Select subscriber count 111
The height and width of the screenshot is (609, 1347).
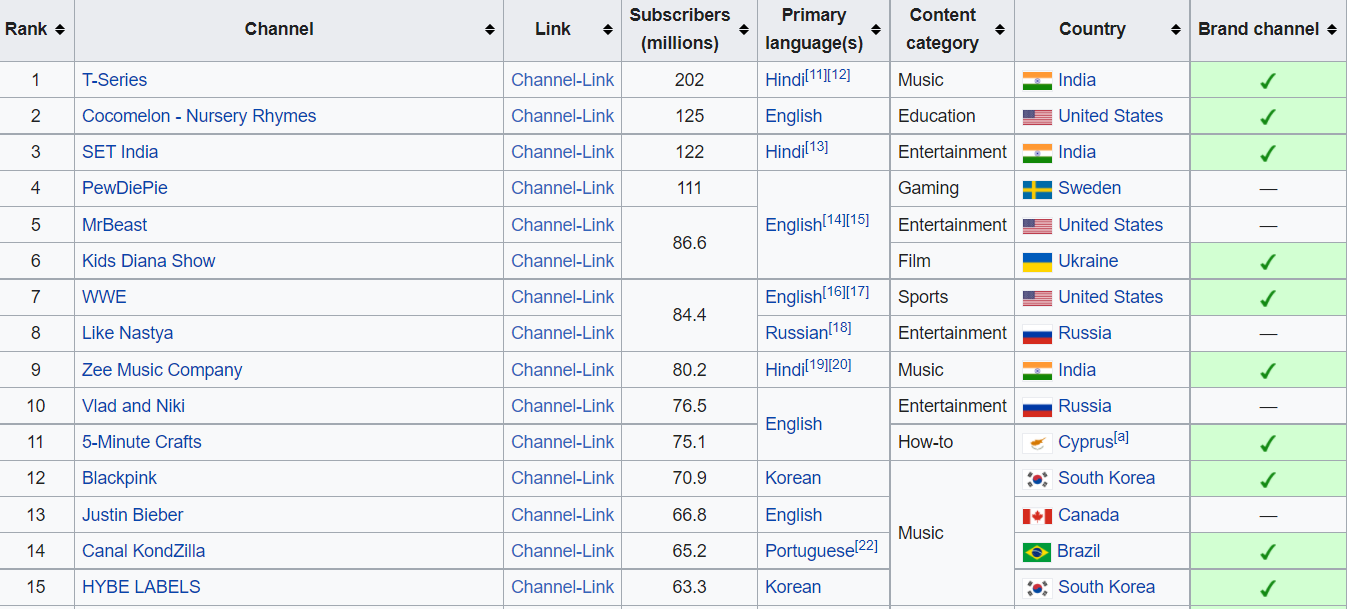click(689, 188)
